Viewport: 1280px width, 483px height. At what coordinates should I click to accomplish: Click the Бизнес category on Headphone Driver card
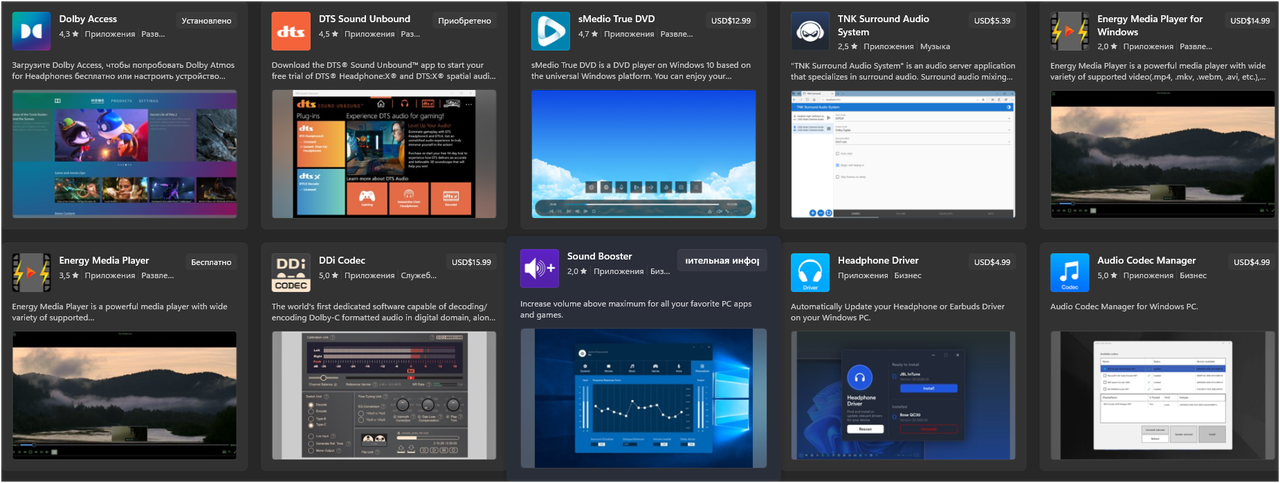909,275
